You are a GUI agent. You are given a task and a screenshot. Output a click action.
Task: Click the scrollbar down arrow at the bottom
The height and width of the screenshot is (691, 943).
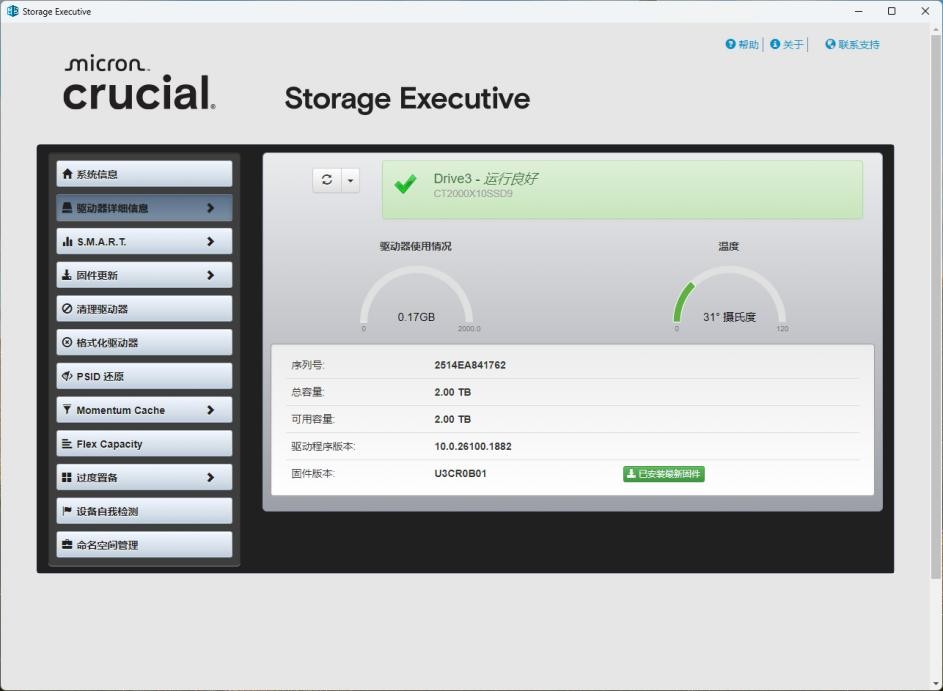(936, 684)
